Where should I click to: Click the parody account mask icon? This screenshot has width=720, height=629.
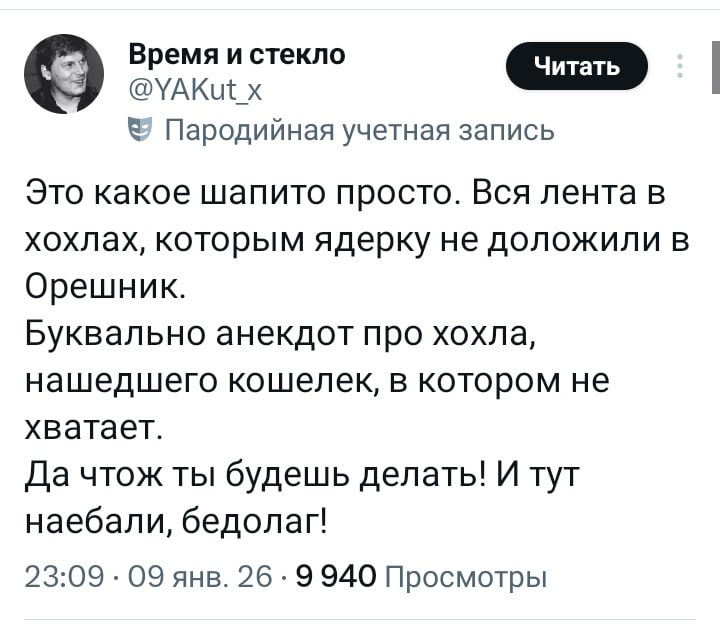pyautogui.click(x=142, y=130)
